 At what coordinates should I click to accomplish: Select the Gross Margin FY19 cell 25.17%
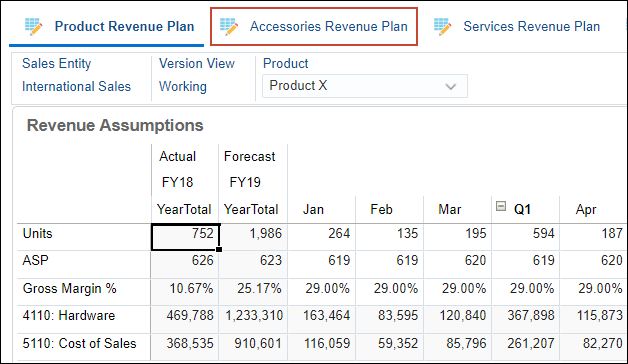(254, 292)
